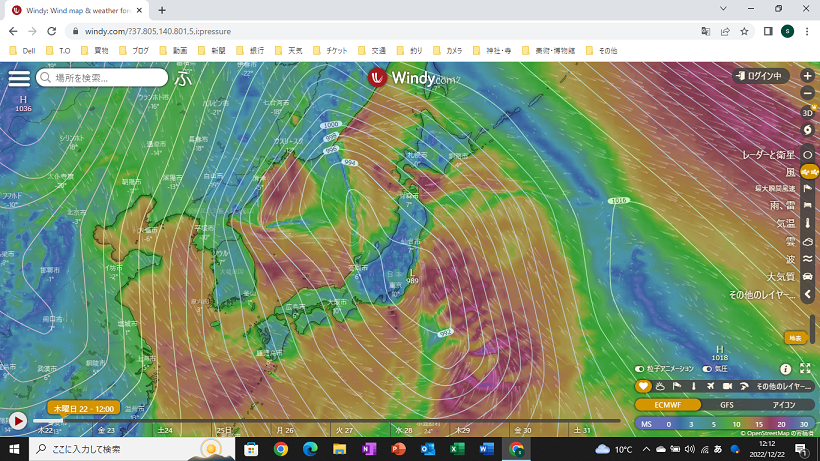The height and width of the screenshot is (461, 820).
Task: Translate this page icon in address bar
Action: coord(705,31)
